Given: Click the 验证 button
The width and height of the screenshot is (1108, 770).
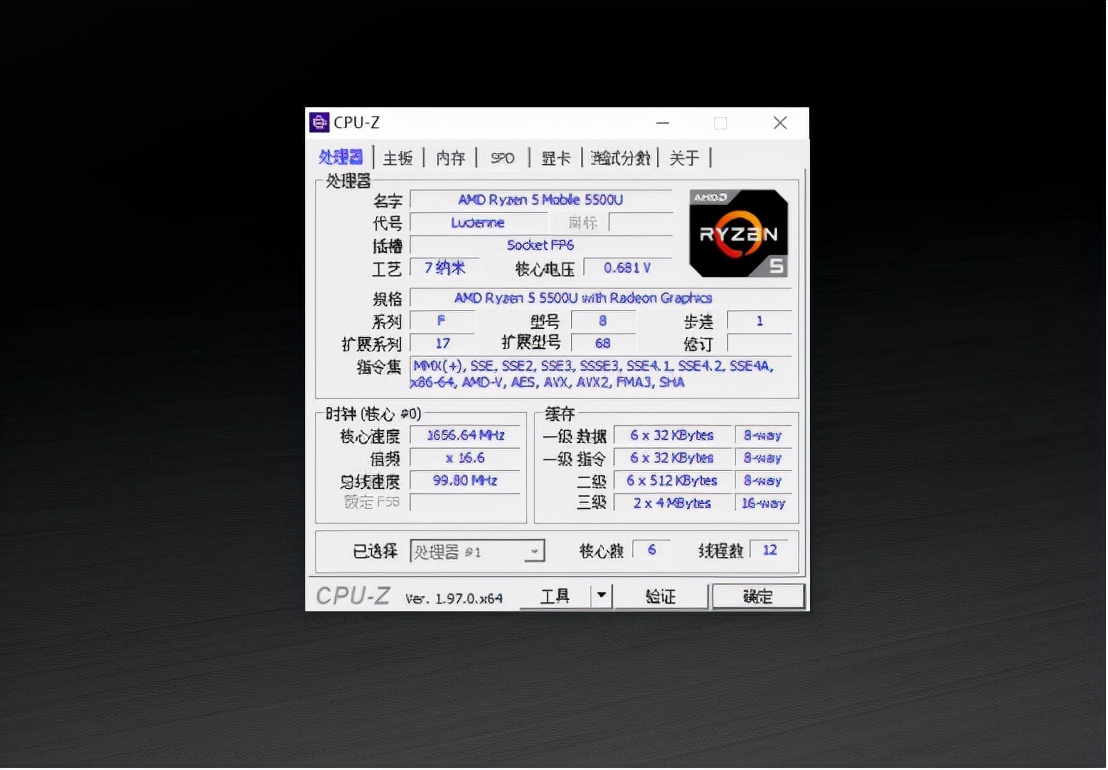Looking at the screenshot, I should click(x=662, y=595).
